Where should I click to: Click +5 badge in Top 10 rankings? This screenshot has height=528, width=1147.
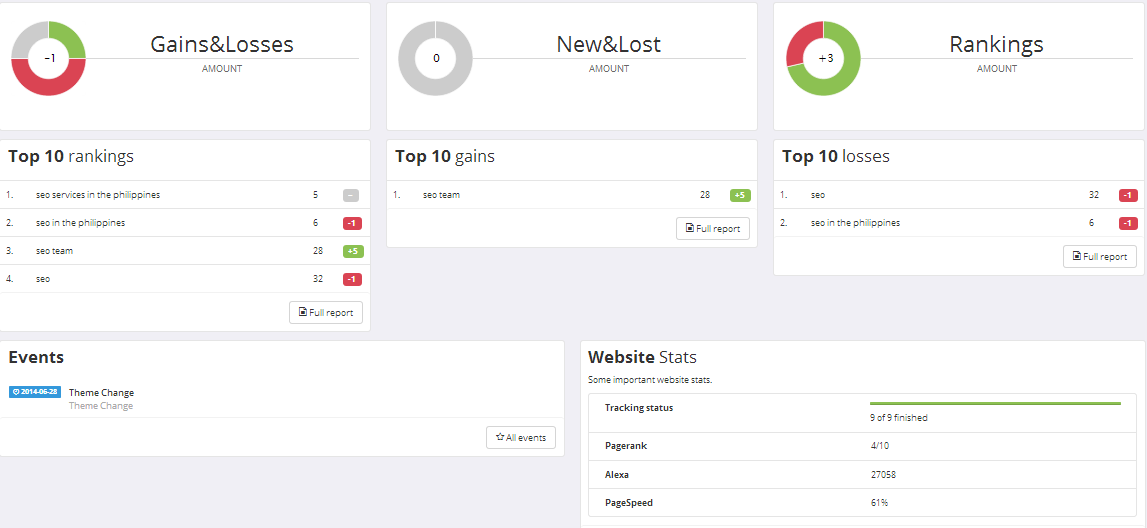point(351,251)
